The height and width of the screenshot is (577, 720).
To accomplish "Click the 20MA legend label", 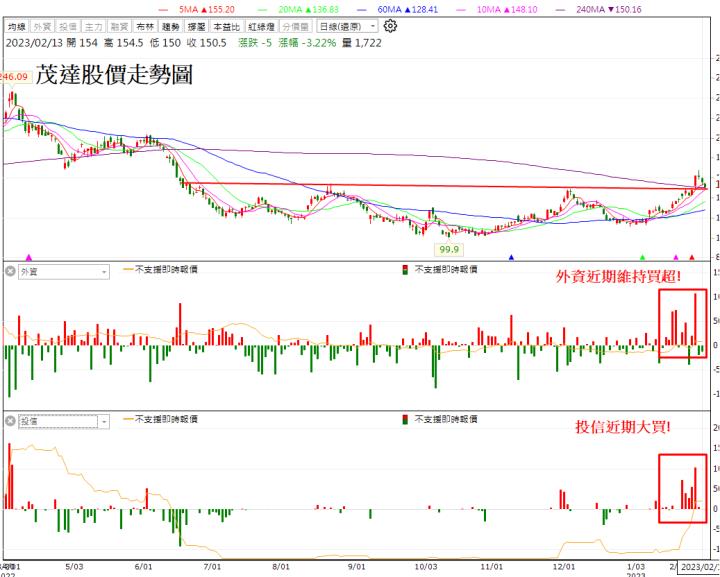I will [309, 9].
